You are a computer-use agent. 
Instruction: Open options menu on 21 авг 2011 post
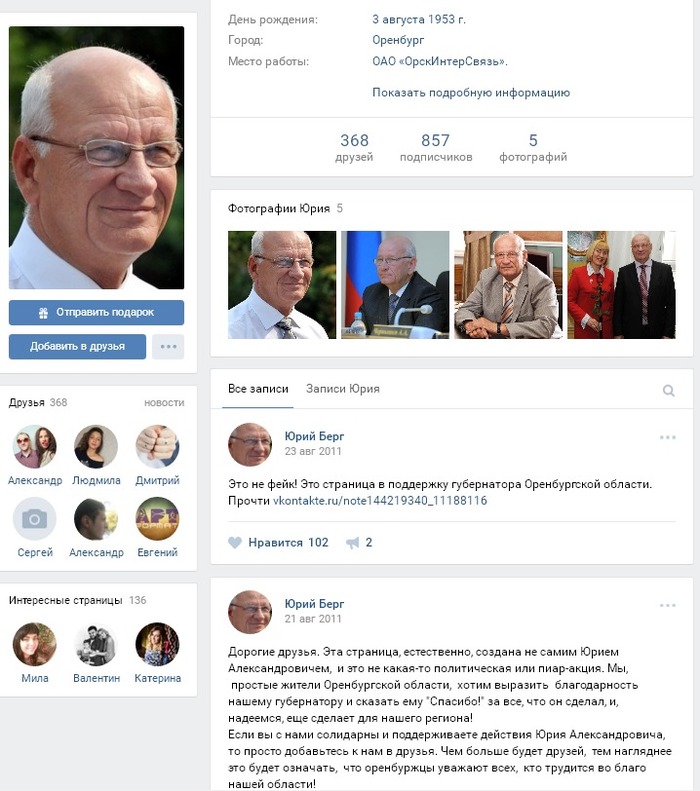click(667, 605)
